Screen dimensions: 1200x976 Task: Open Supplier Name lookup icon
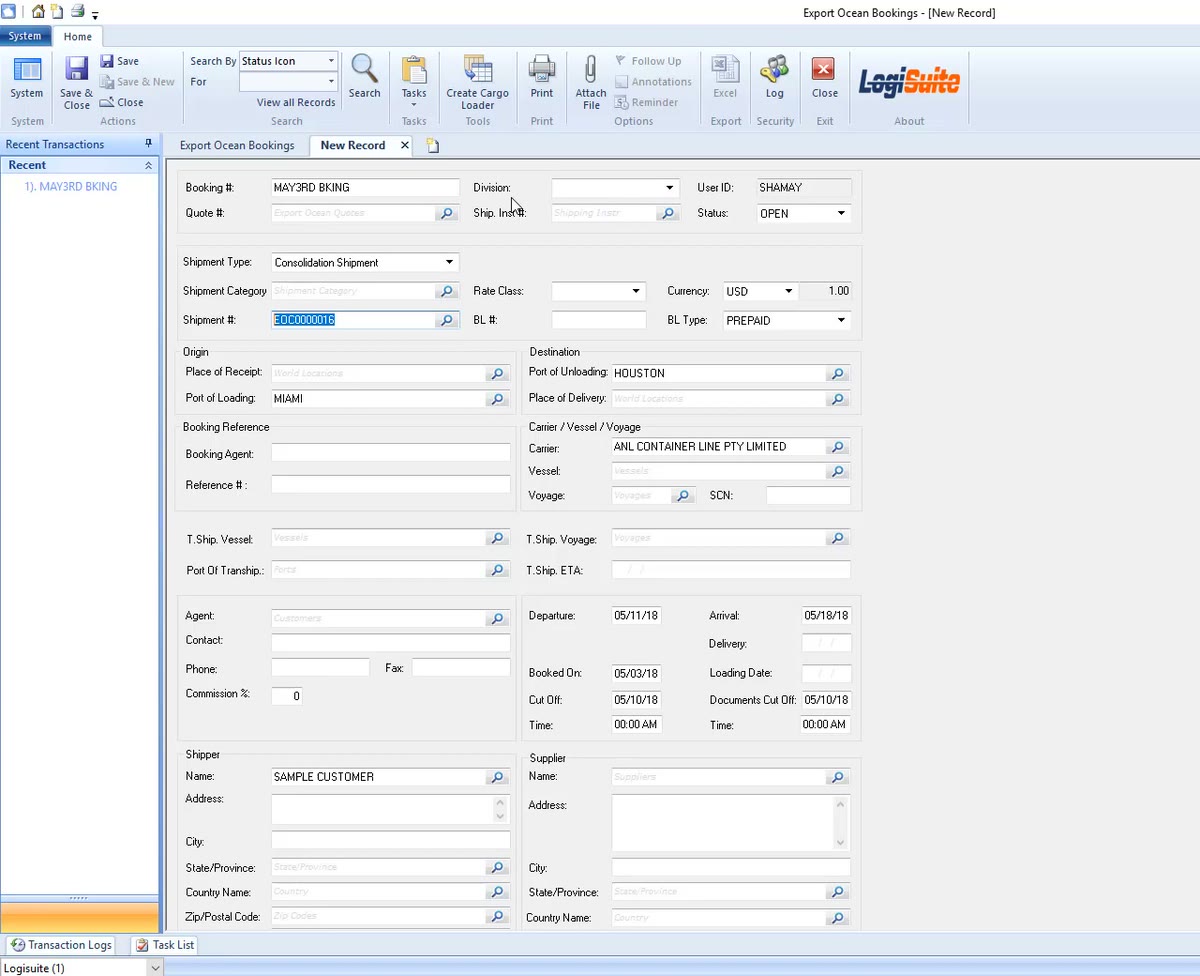(838, 777)
